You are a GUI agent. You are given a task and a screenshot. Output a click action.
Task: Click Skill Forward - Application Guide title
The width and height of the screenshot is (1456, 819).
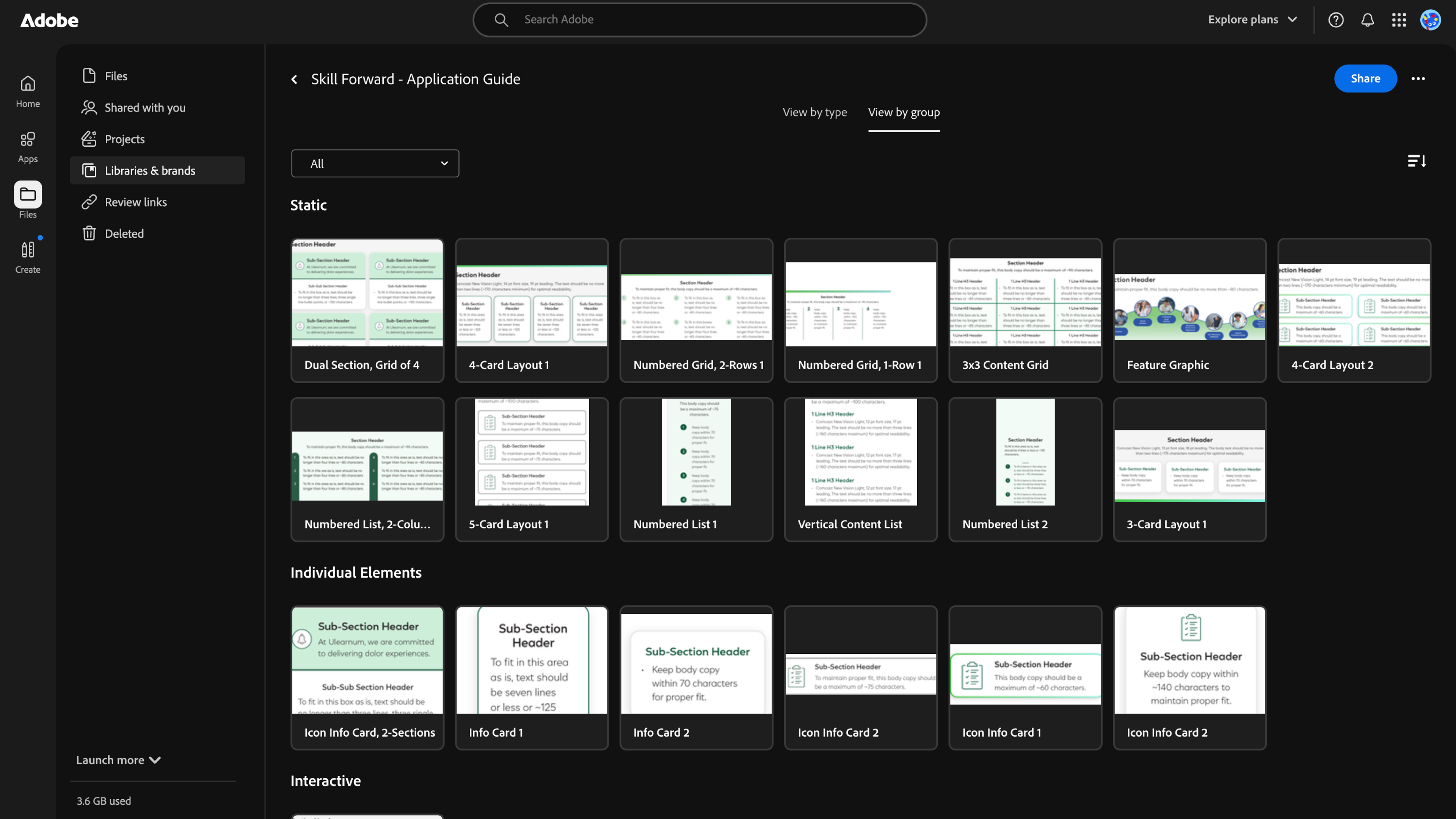coord(416,79)
